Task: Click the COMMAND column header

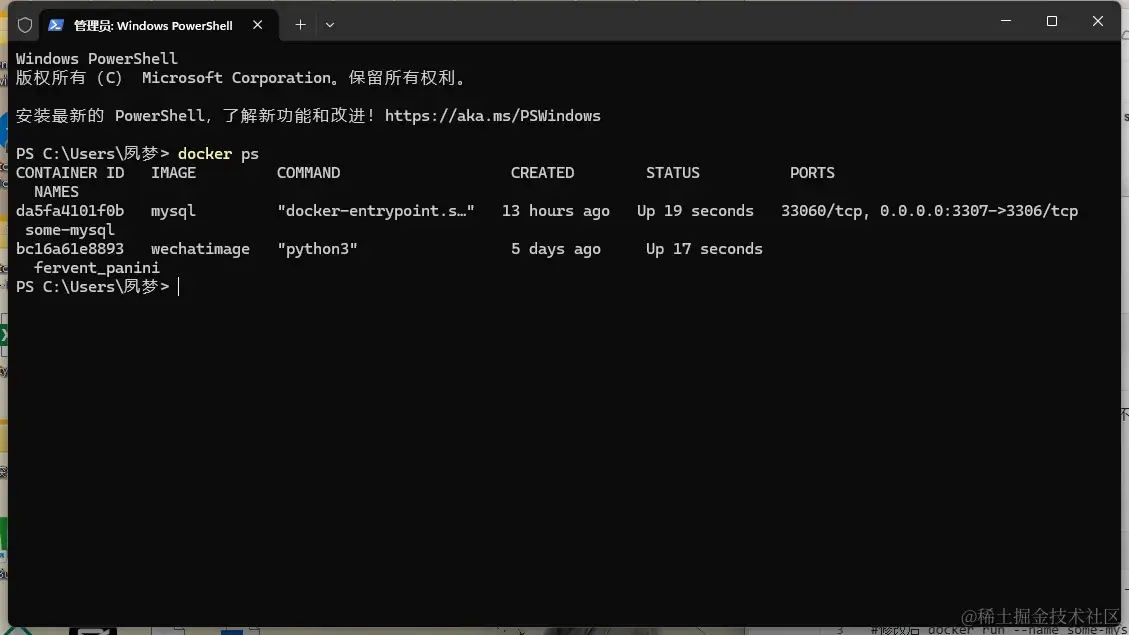Action: (308, 173)
